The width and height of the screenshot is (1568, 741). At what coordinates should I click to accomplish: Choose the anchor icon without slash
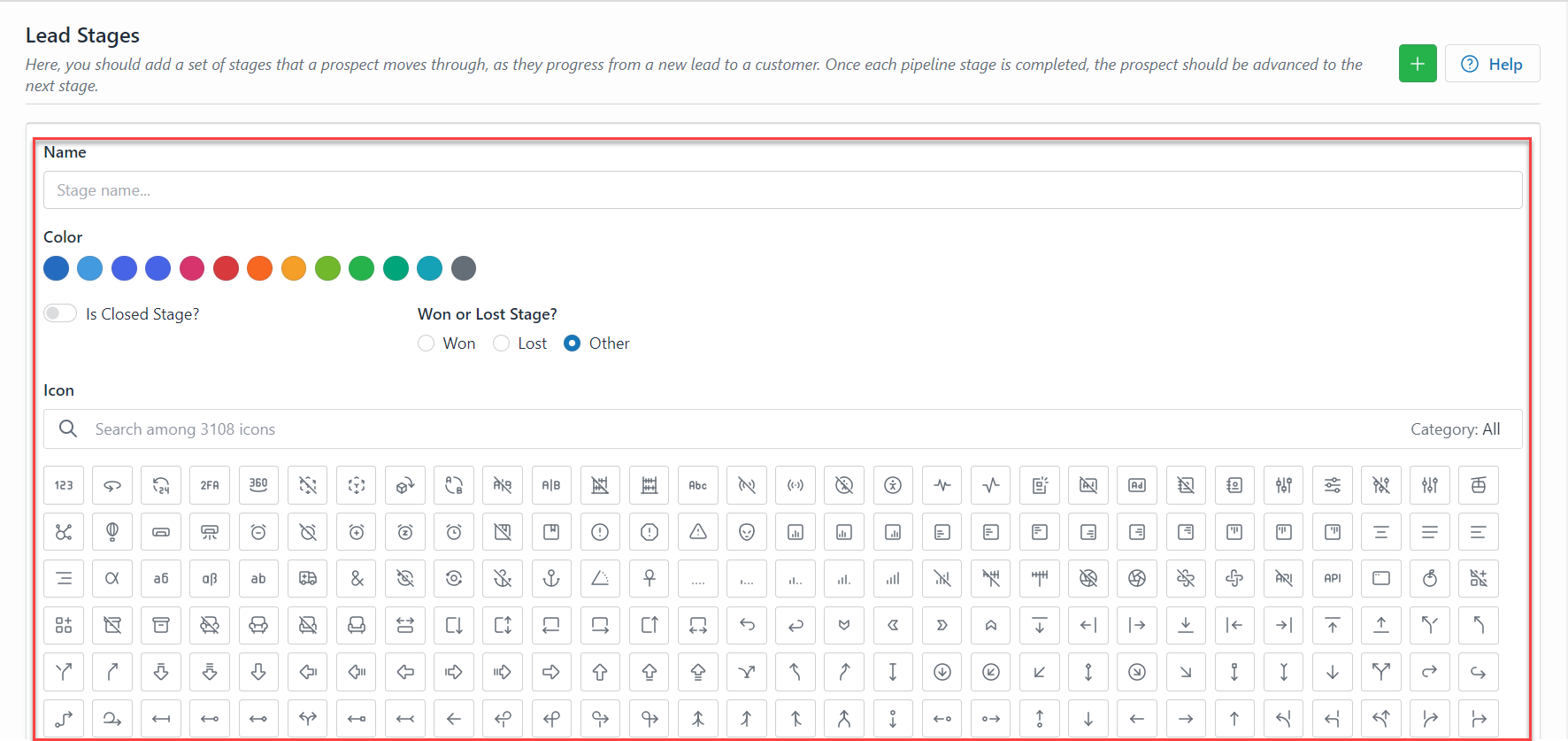(x=551, y=579)
